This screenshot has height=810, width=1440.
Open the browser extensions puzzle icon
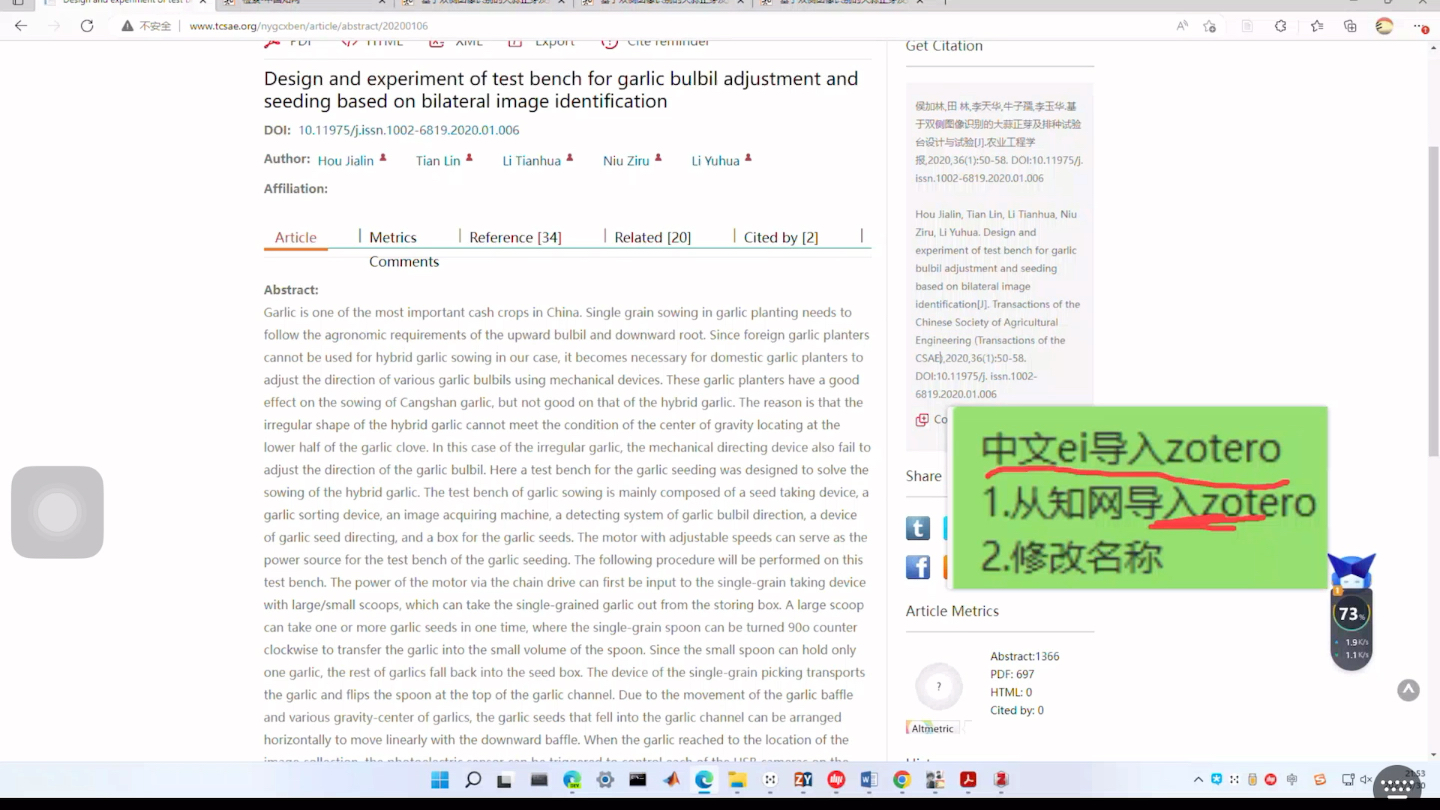1281,26
